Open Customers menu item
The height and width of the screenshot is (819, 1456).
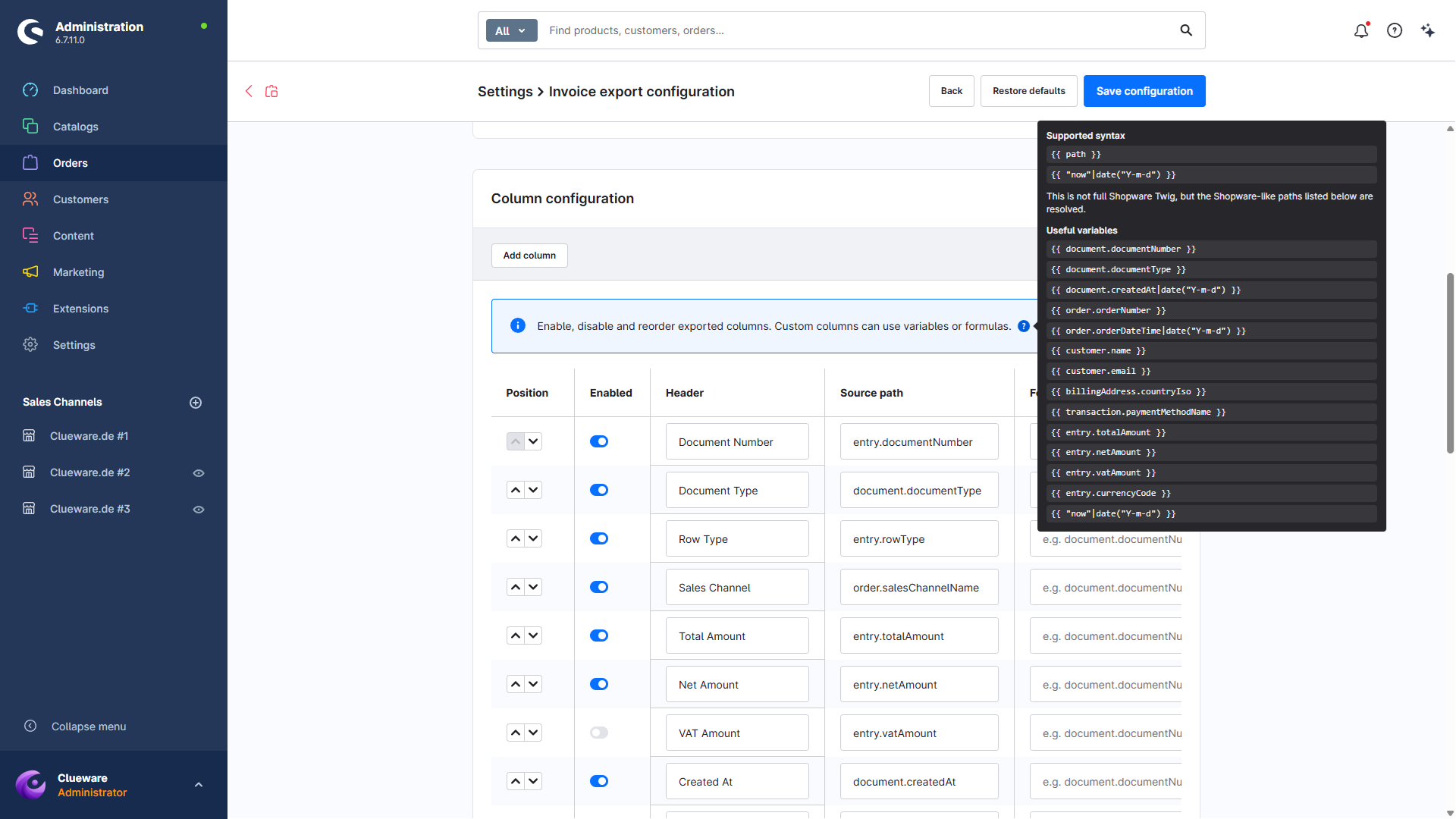pyautogui.click(x=114, y=199)
